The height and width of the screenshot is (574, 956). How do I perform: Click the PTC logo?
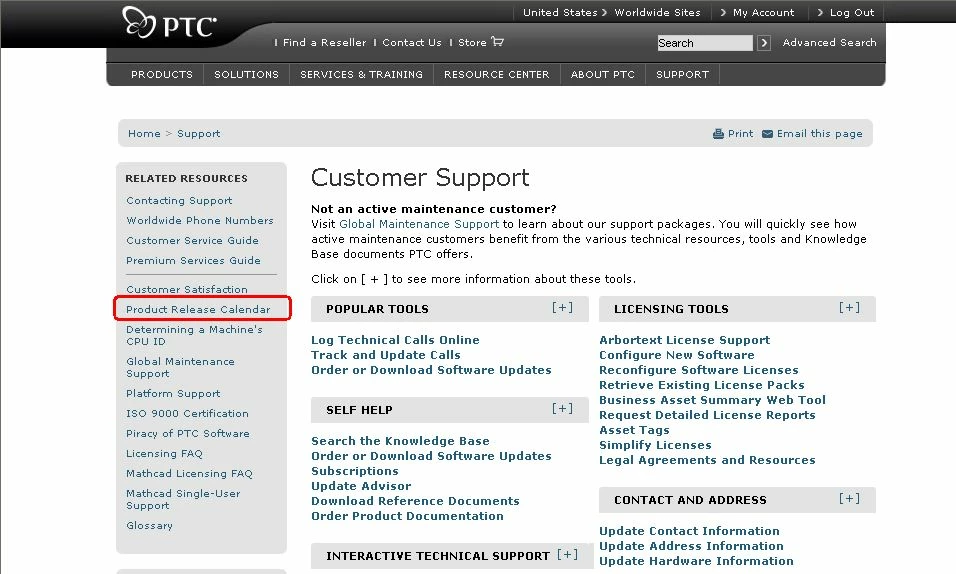(169, 23)
